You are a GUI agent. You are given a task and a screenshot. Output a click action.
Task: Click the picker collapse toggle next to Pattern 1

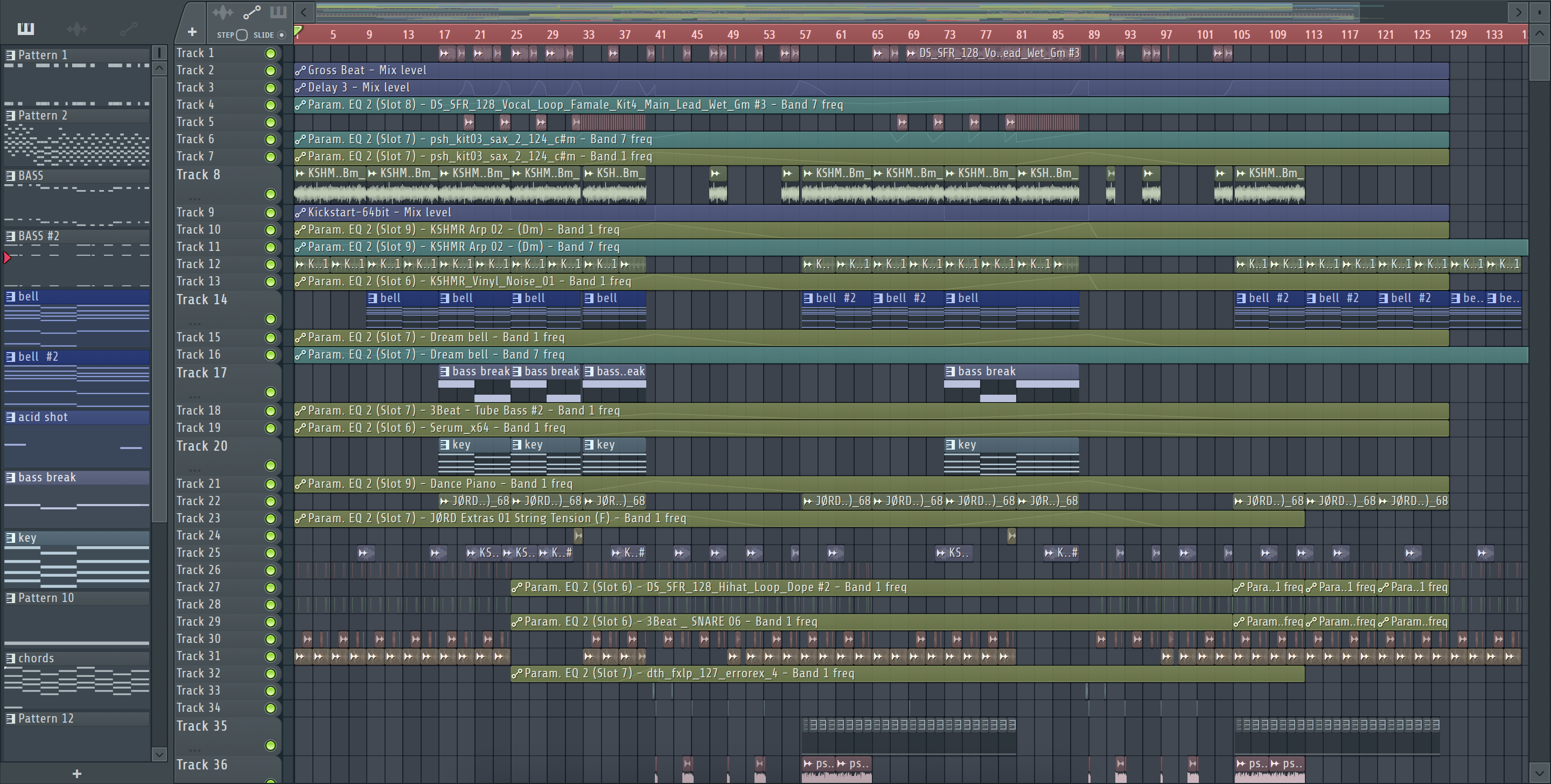159,53
